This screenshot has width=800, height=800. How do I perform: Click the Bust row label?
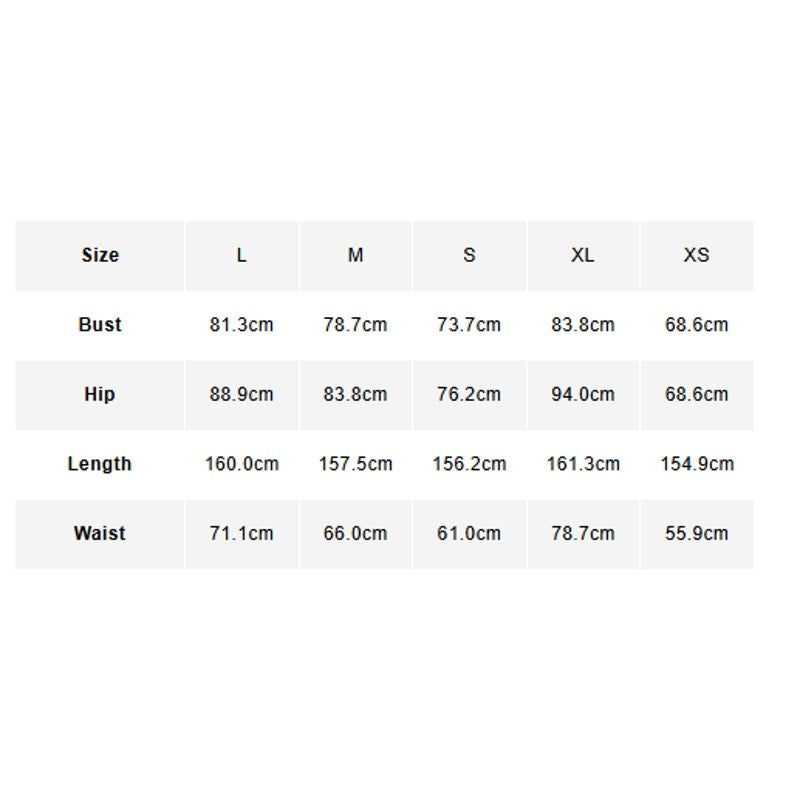pos(100,325)
